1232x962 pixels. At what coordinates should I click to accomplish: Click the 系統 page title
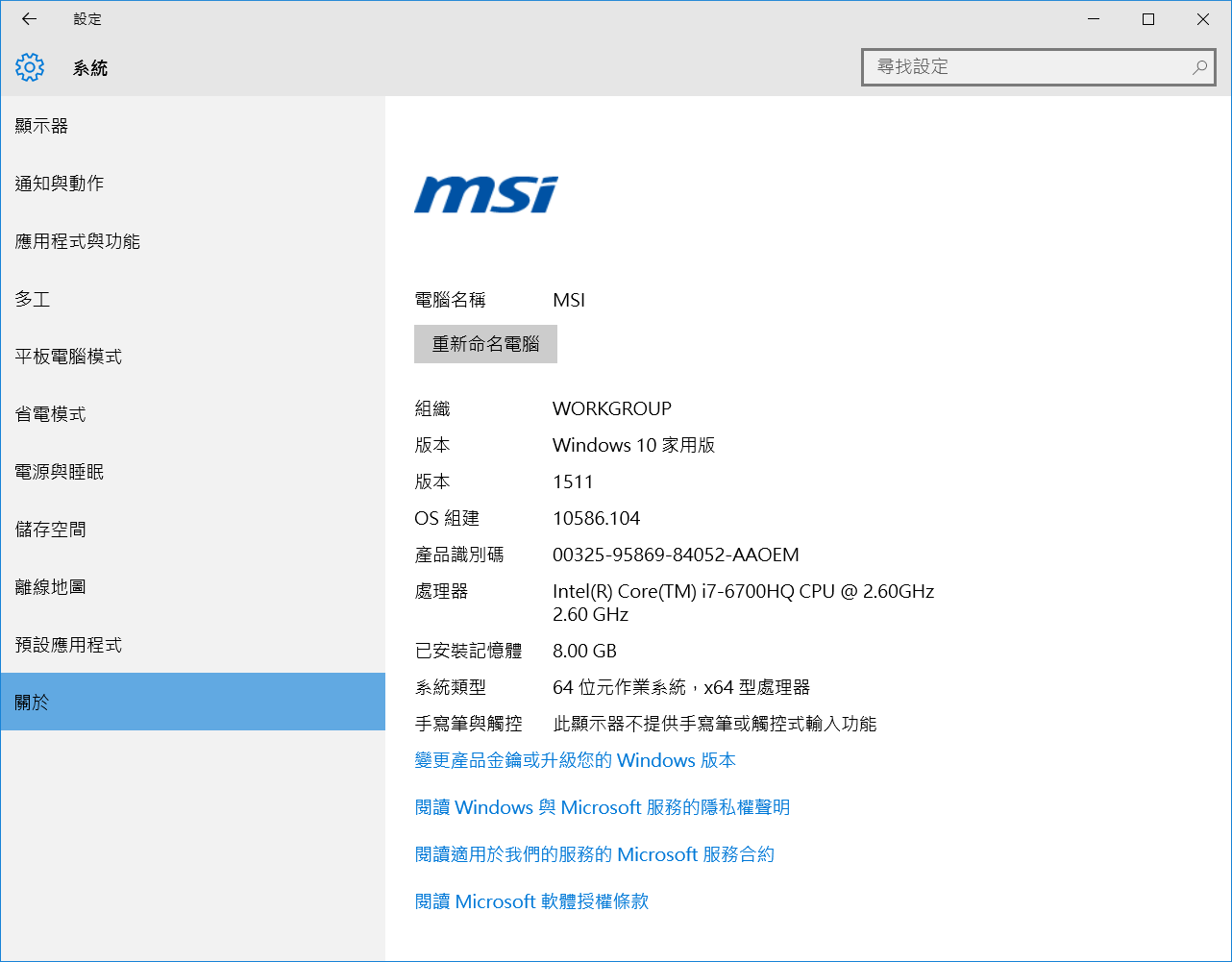coord(90,68)
